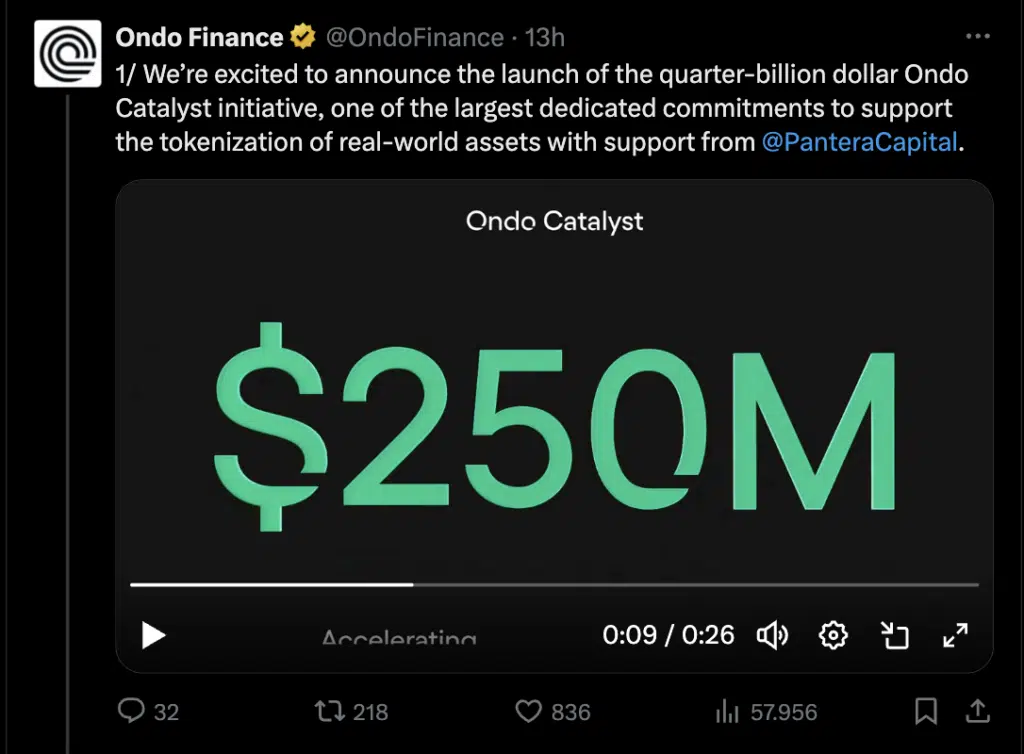Enable picture-in-picture mode for video
The image size is (1024, 754).
click(x=894, y=635)
